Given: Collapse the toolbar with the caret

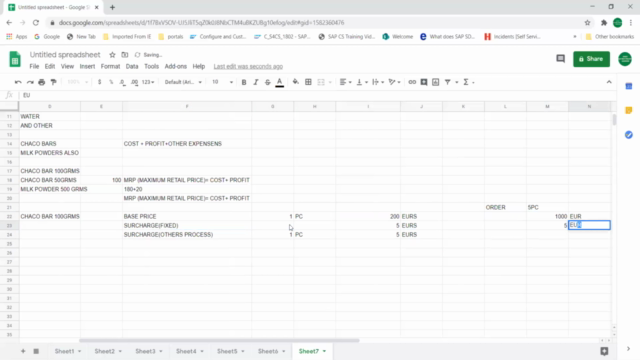Looking at the screenshot, I should click(x=609, y=82).
